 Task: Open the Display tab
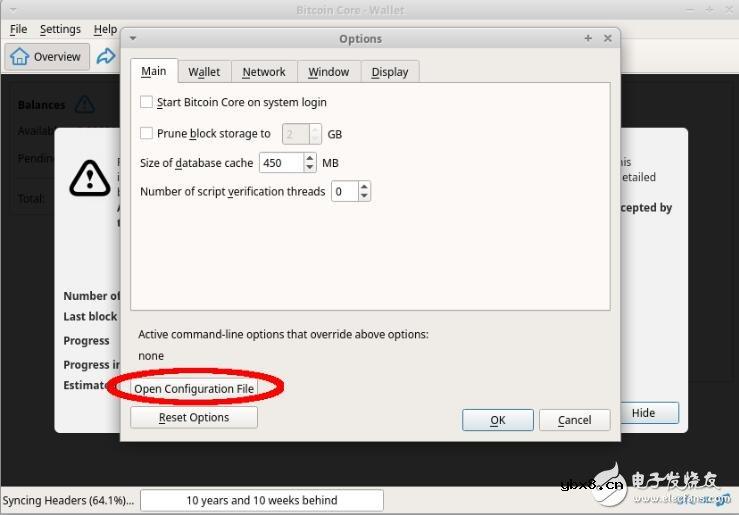pyautogui.click(x=389, y=72)
